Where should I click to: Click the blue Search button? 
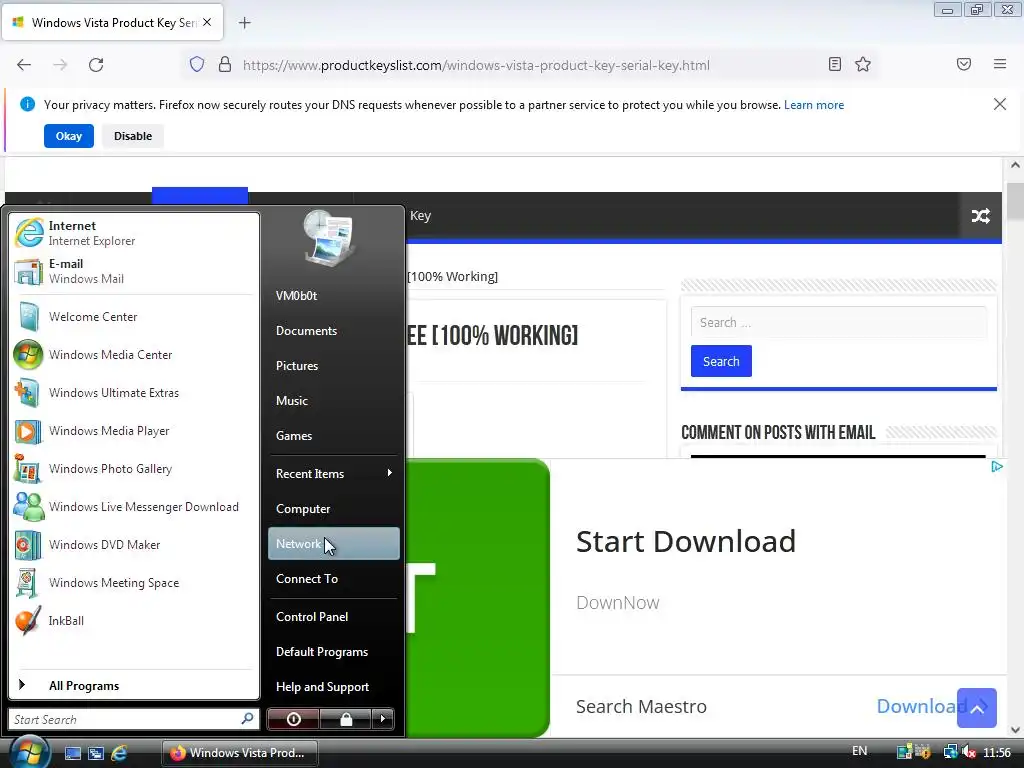[x=721, y=361]
